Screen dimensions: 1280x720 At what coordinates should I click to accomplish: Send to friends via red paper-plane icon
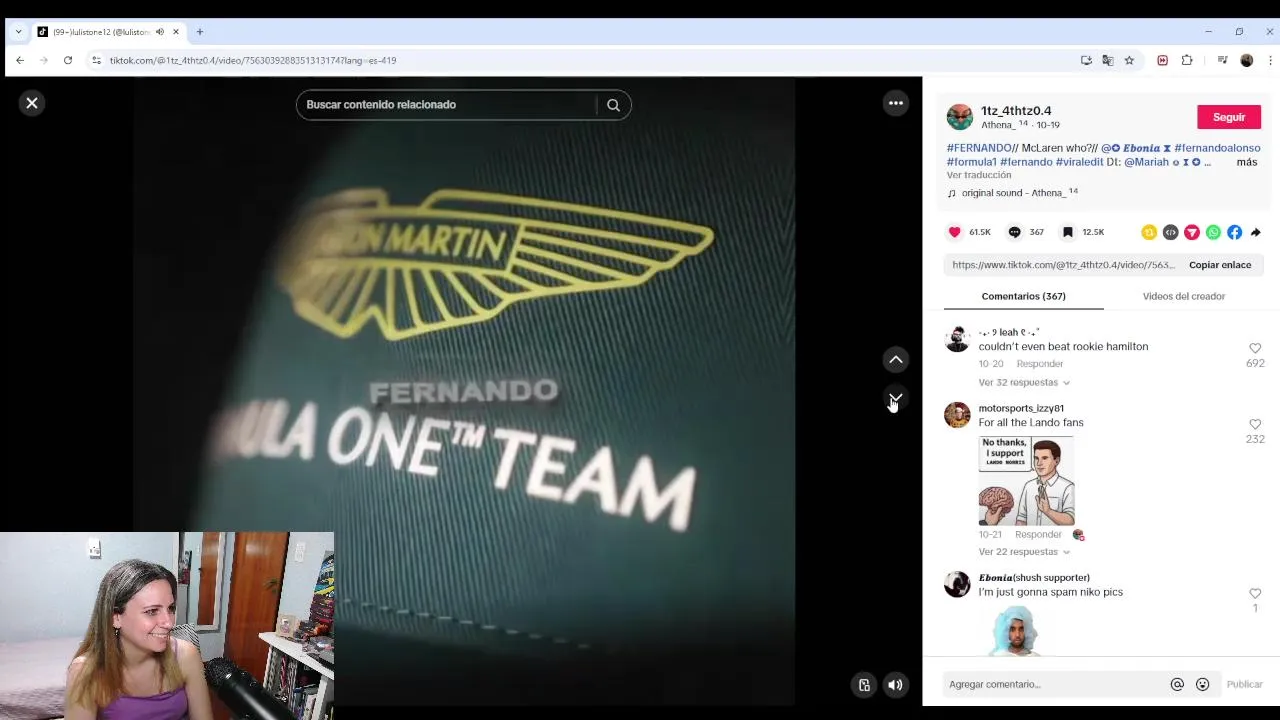click(x=1192, y=232)
